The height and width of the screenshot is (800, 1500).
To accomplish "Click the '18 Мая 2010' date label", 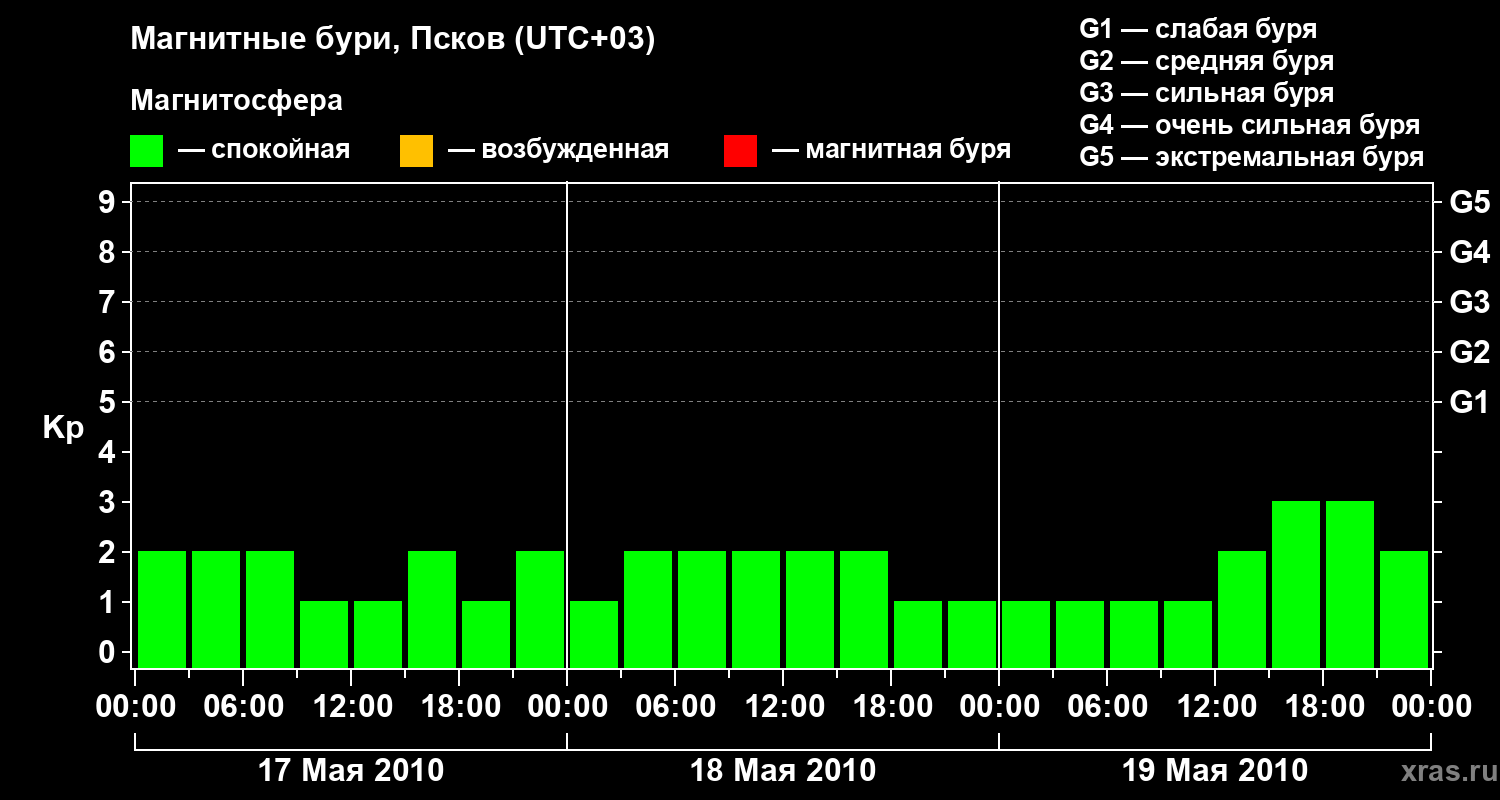I will pos(783,770).
